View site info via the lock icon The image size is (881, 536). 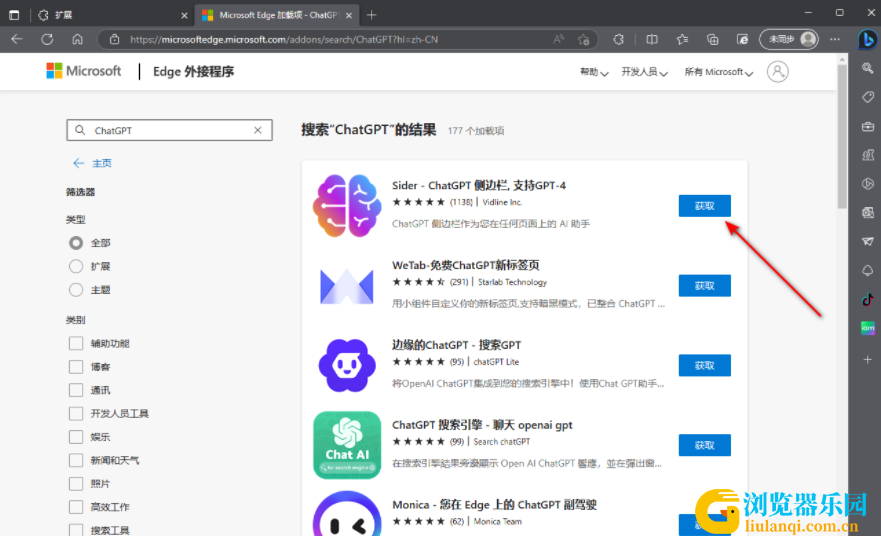(x=115, y=39)
